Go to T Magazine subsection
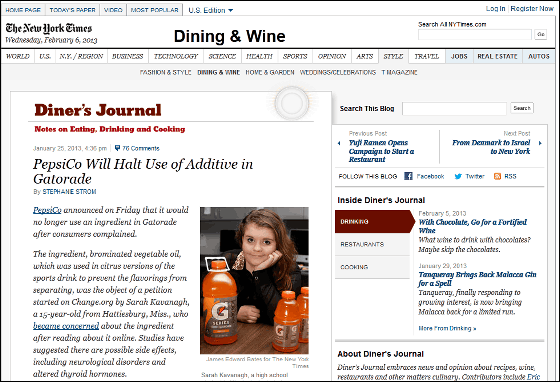This screenshot has height=382, width=560. pyautogui.click(x=399, y=72)
